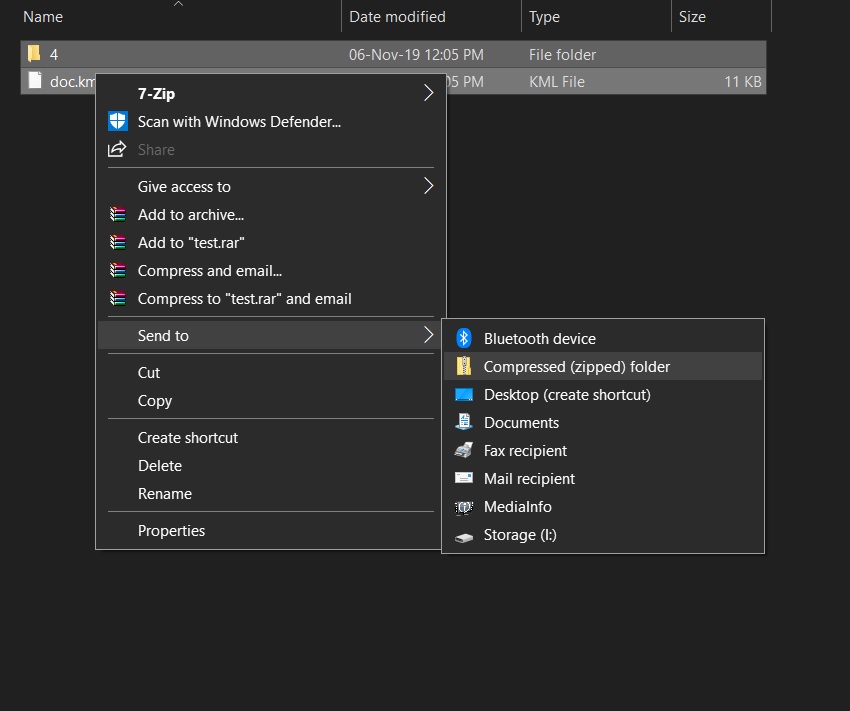Click date 06-Nov-19 12:05 PM of folder 4
The image size is (850, 711).
point(416,55)
